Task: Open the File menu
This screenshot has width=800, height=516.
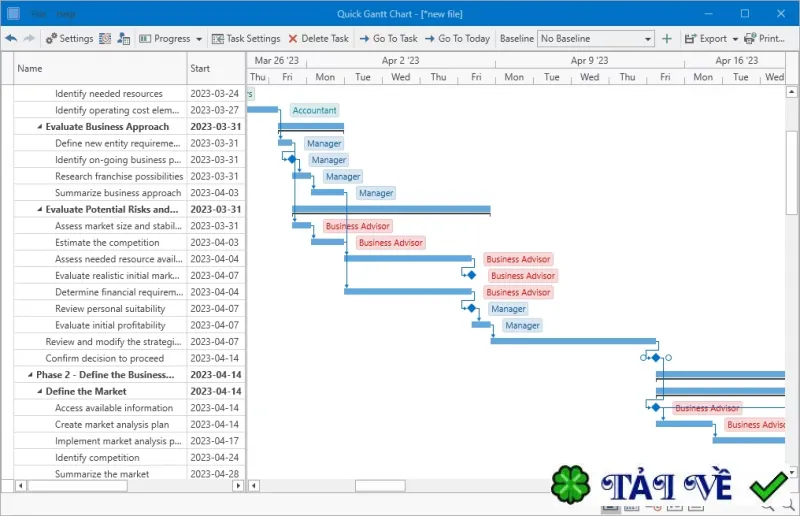Action: [38, 14]
